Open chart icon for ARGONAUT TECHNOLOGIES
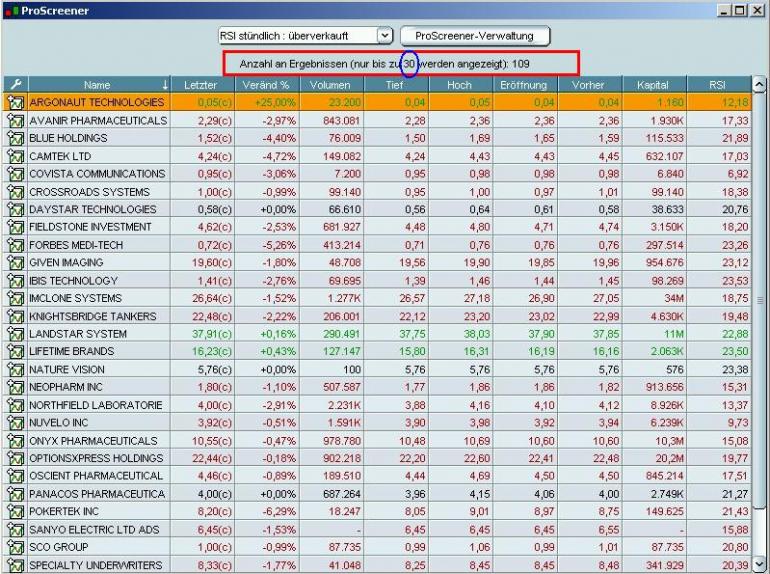The width and height of the screenshot is (770, 574). [x=14, y=103]
